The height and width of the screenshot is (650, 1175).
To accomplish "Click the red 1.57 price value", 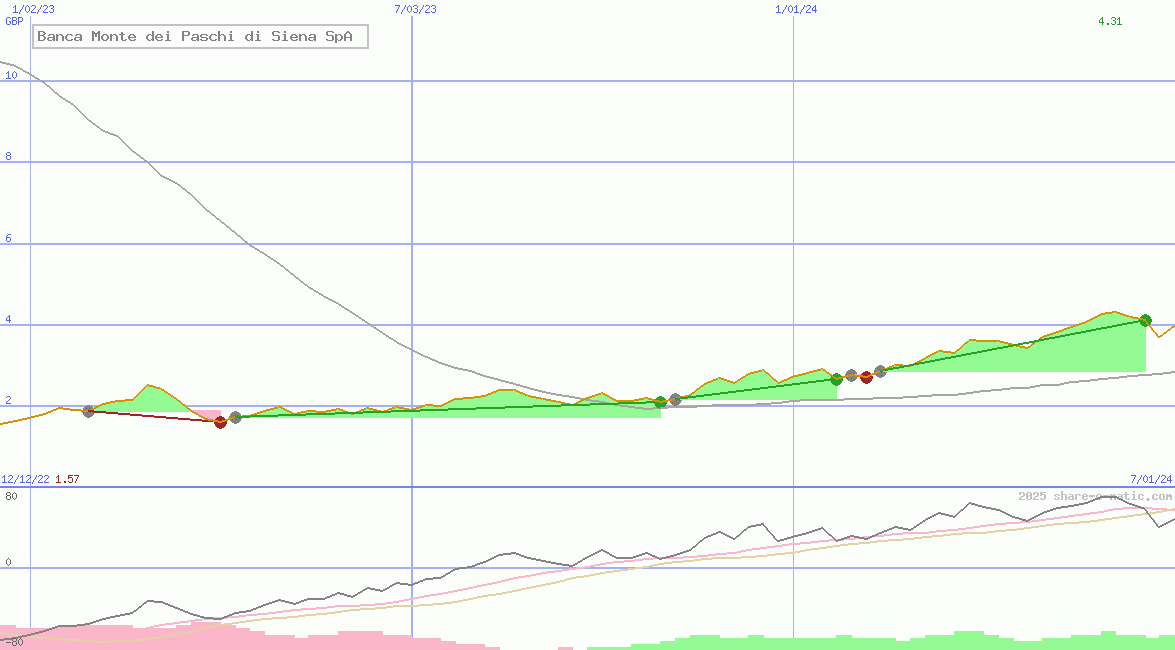I will (67, 480).
